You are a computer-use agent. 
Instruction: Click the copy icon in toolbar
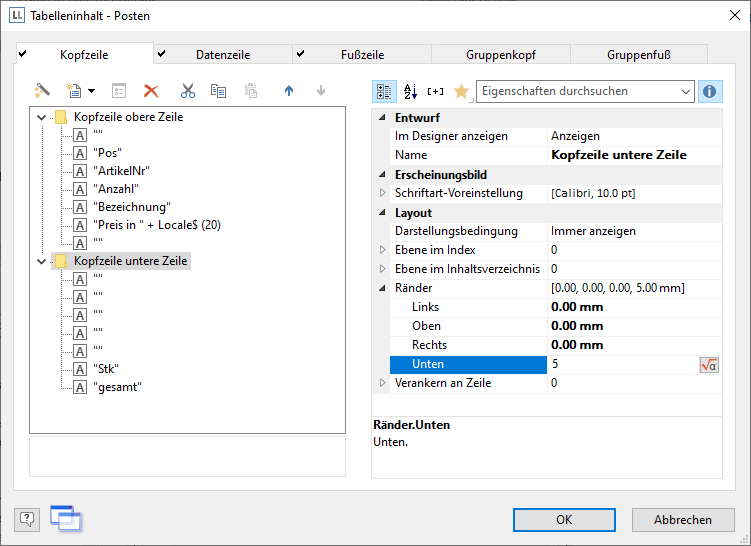coord(218,91)
